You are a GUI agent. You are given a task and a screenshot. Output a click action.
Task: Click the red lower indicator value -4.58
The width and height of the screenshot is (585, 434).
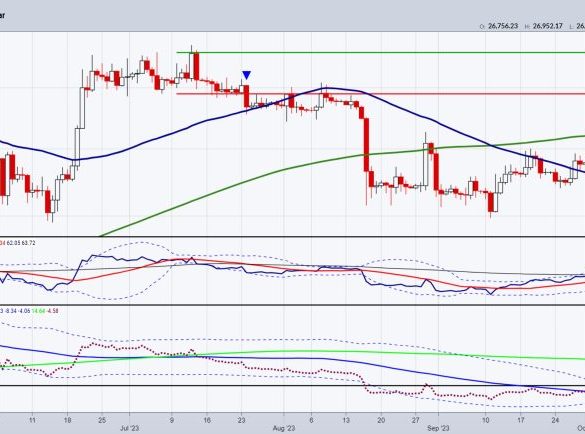click(52, 311)
